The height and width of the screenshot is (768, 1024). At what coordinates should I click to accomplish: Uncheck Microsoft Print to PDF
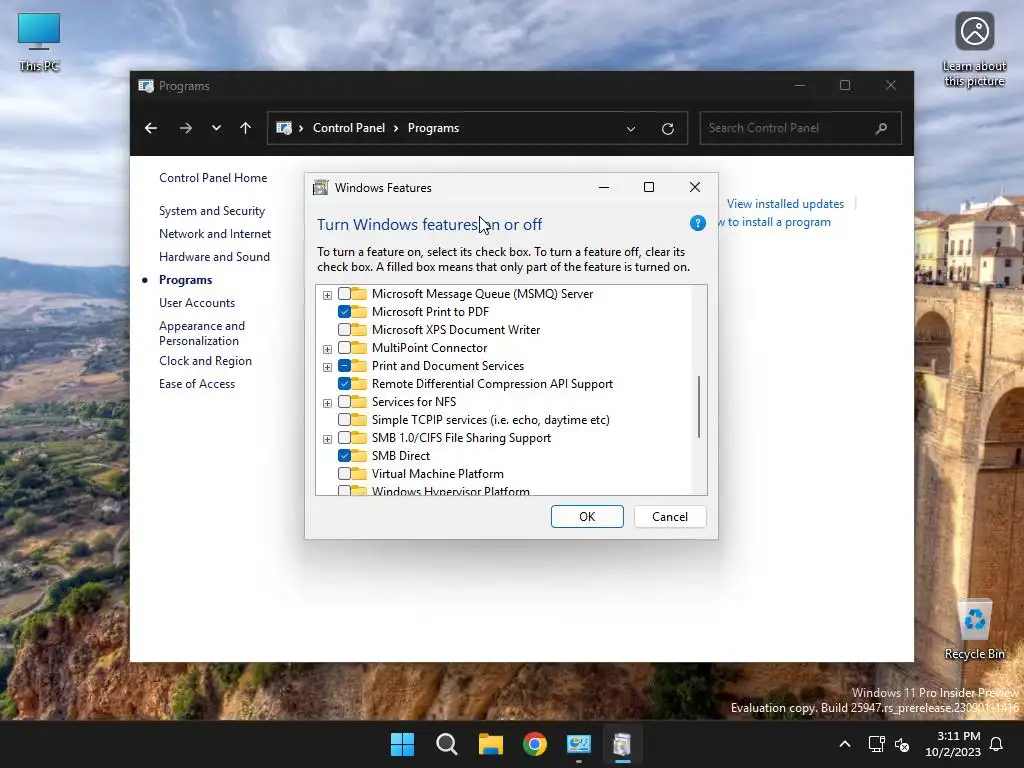[344, 312]
